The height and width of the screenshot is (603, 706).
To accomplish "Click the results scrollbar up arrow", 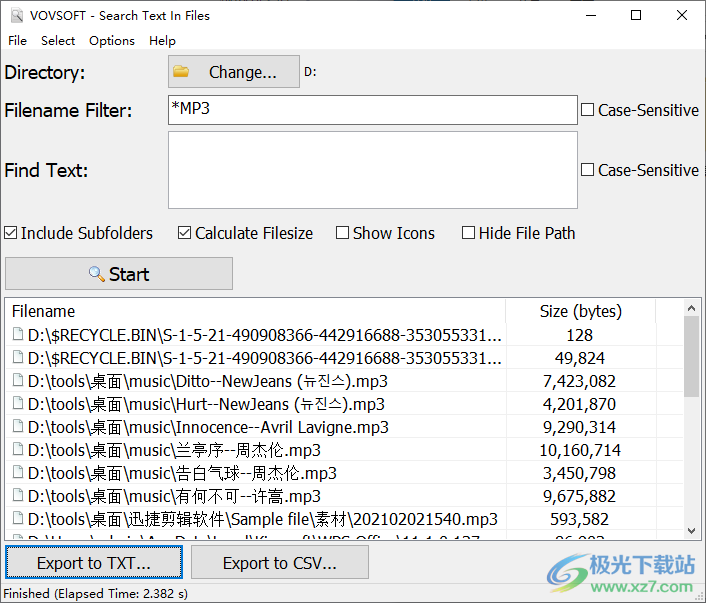I will click(692, 308).
